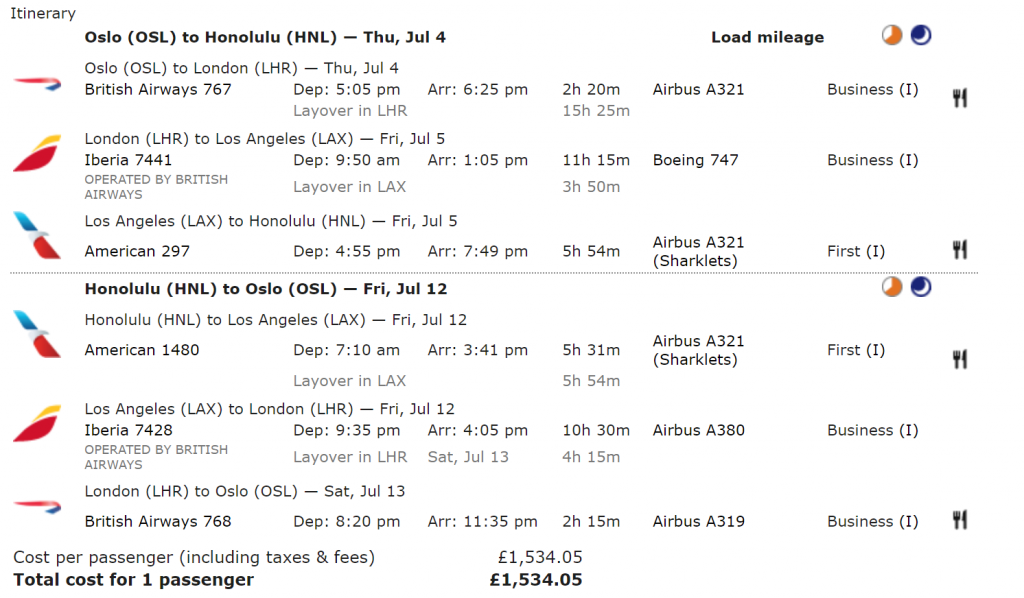Click the Iberia logo for flight 7441
Screen dimensions: 1024x598
click(37, 153)
